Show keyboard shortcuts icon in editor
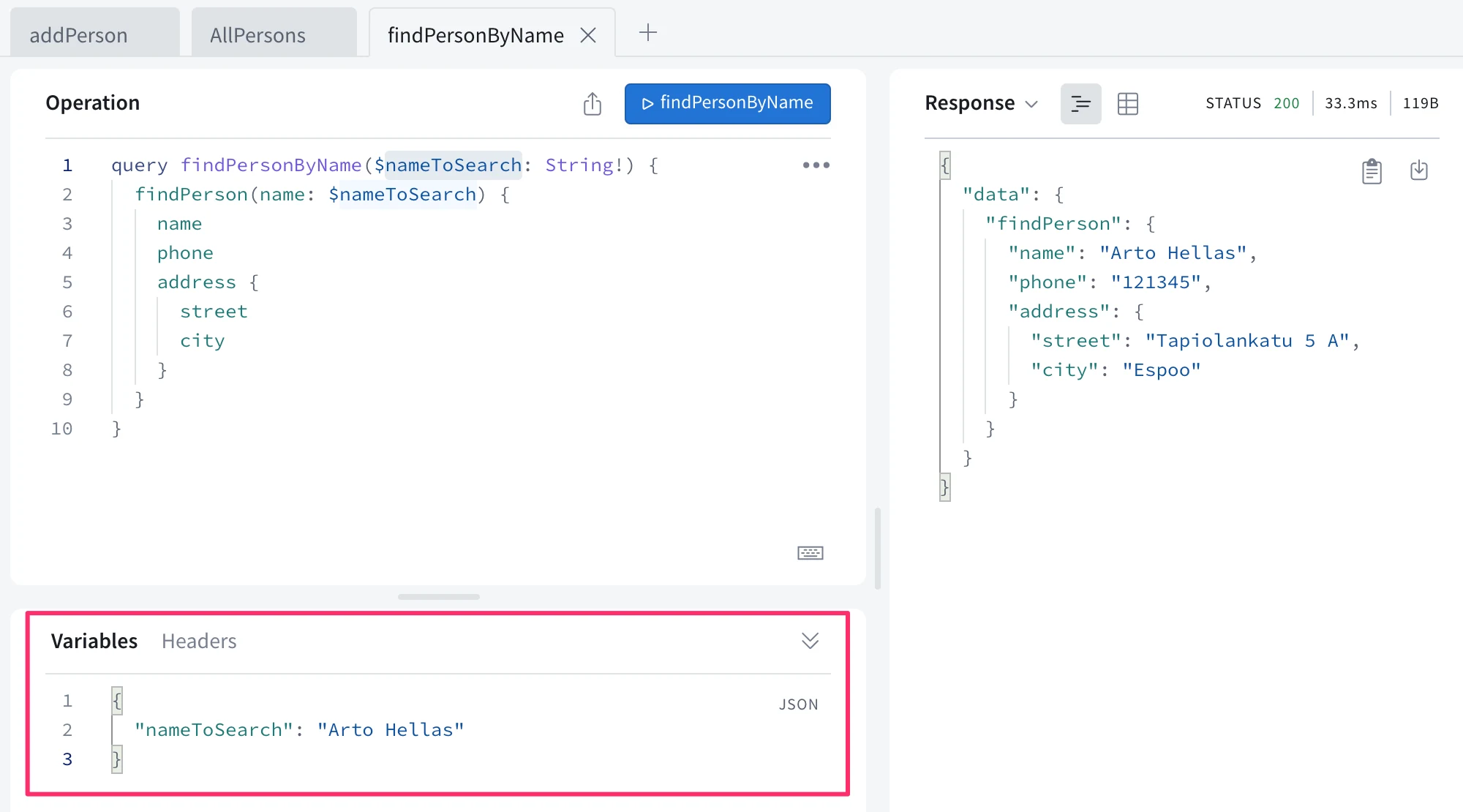Image resolution: width=1463 pixels, height=812 pixels. (810, 553)
